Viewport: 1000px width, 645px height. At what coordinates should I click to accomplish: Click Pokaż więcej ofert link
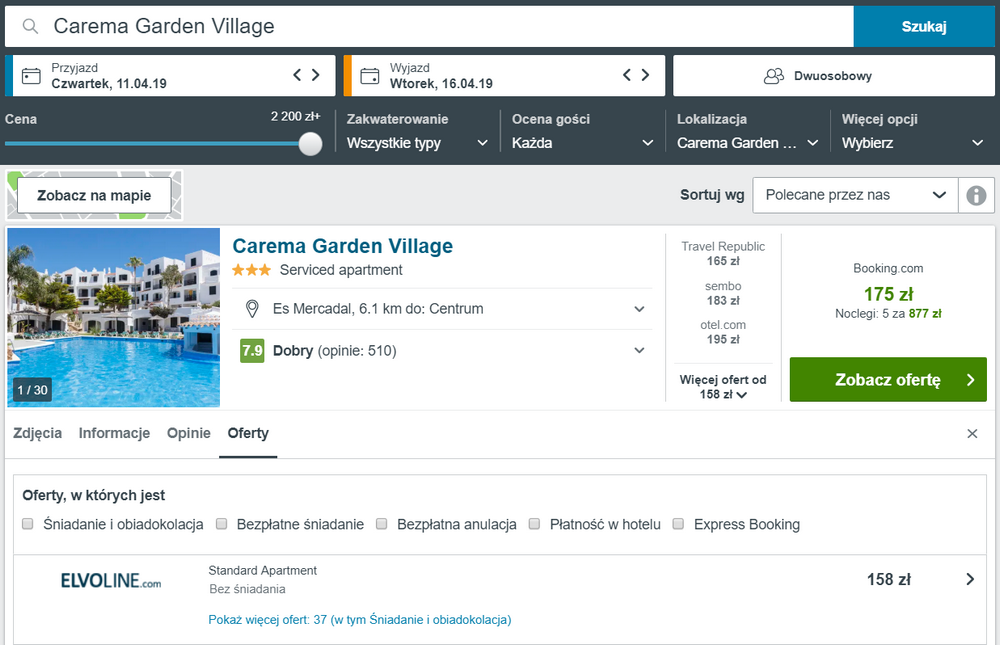click(359, 620)
